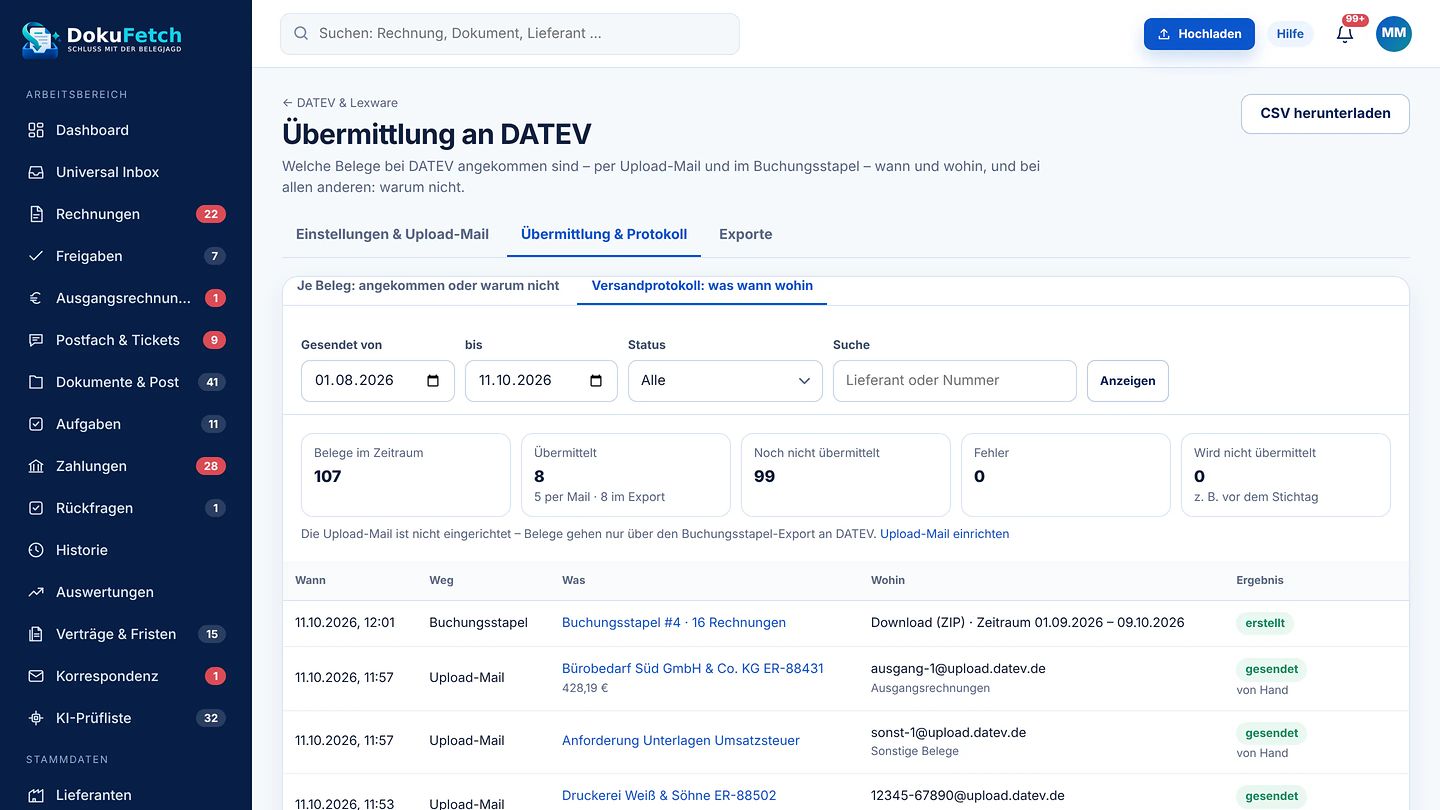
Task: Select the Freigaben checkmark icon
Action: coord(36,256)
